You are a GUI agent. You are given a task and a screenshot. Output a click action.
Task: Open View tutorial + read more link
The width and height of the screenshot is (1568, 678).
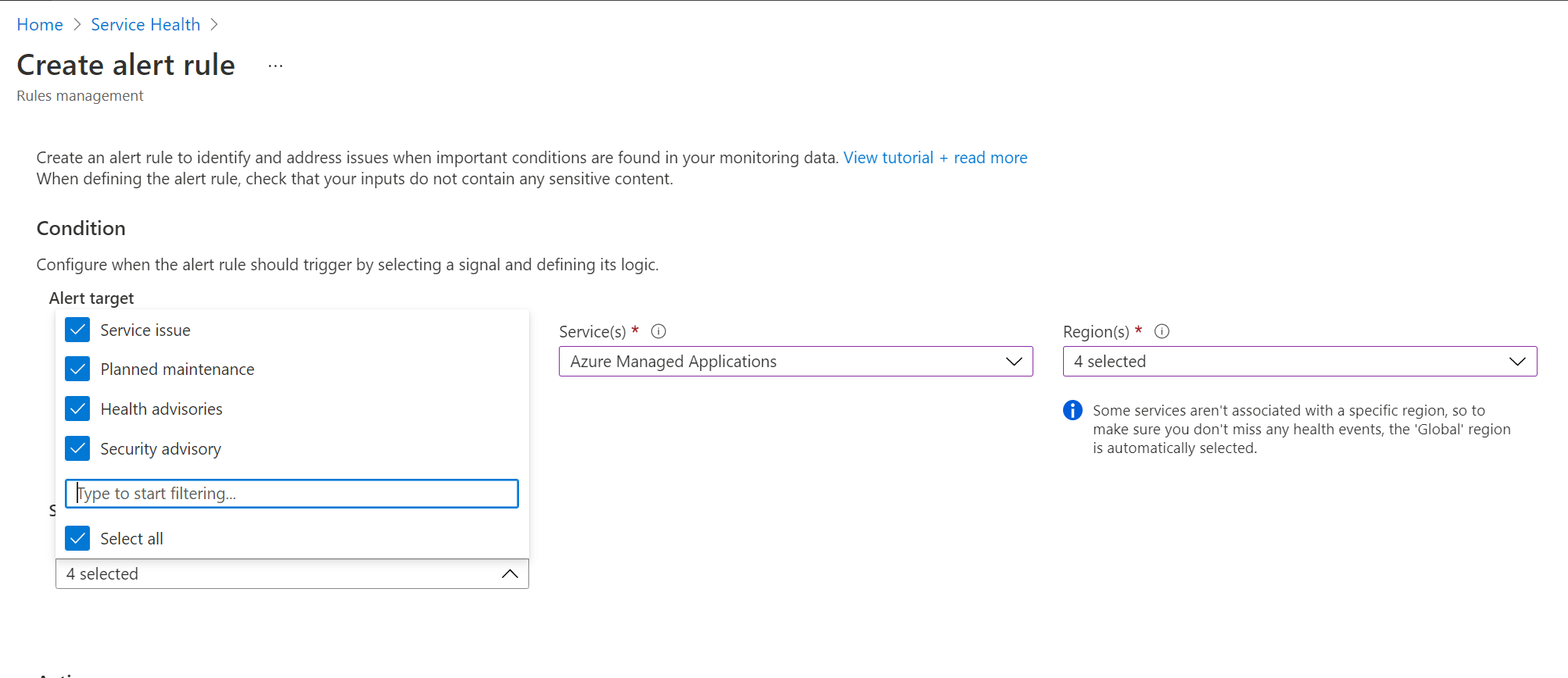[x=936, y=158]
